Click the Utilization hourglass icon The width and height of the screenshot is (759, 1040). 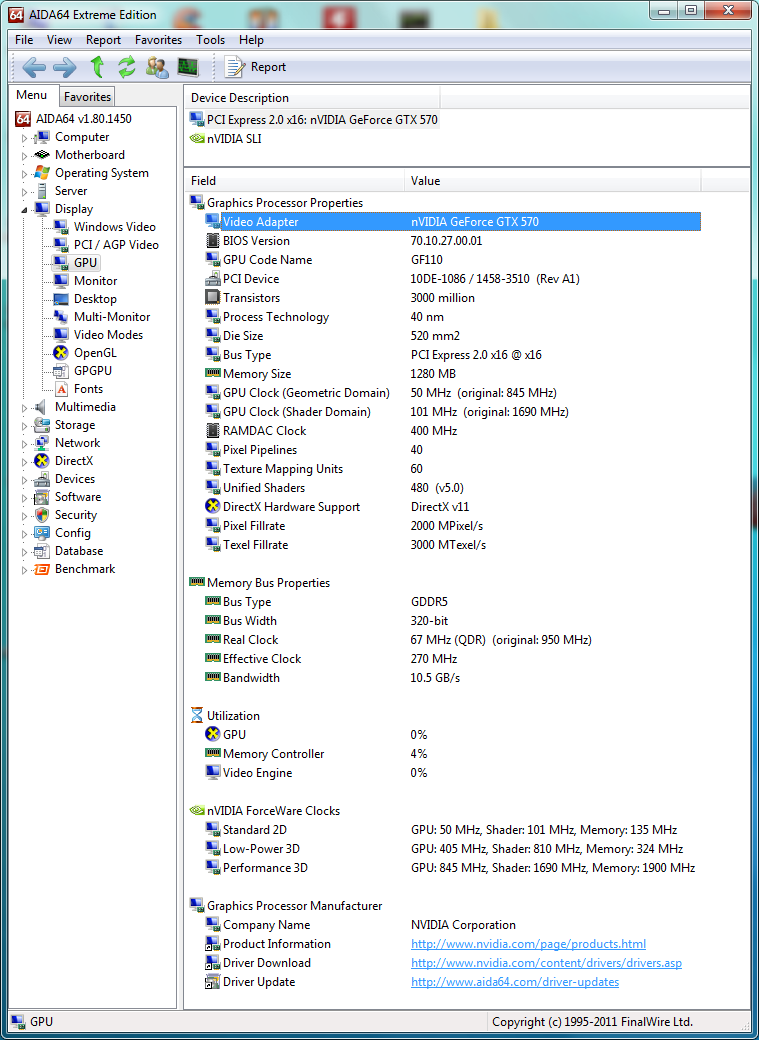197,716
